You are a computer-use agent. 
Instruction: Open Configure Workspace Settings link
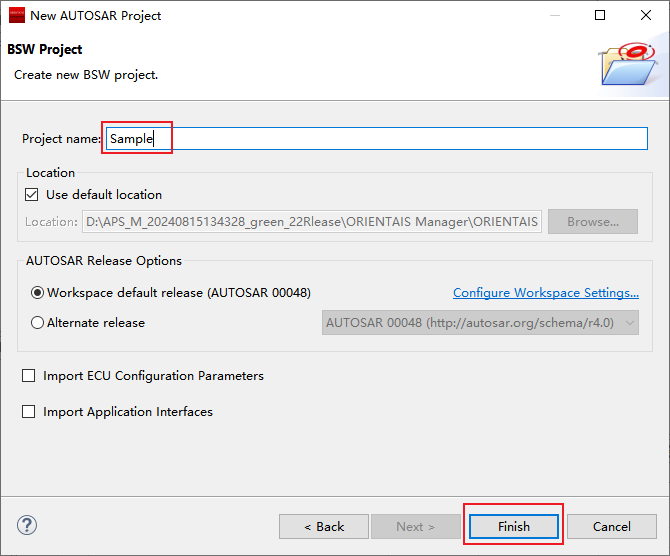[x=545, y=293]
